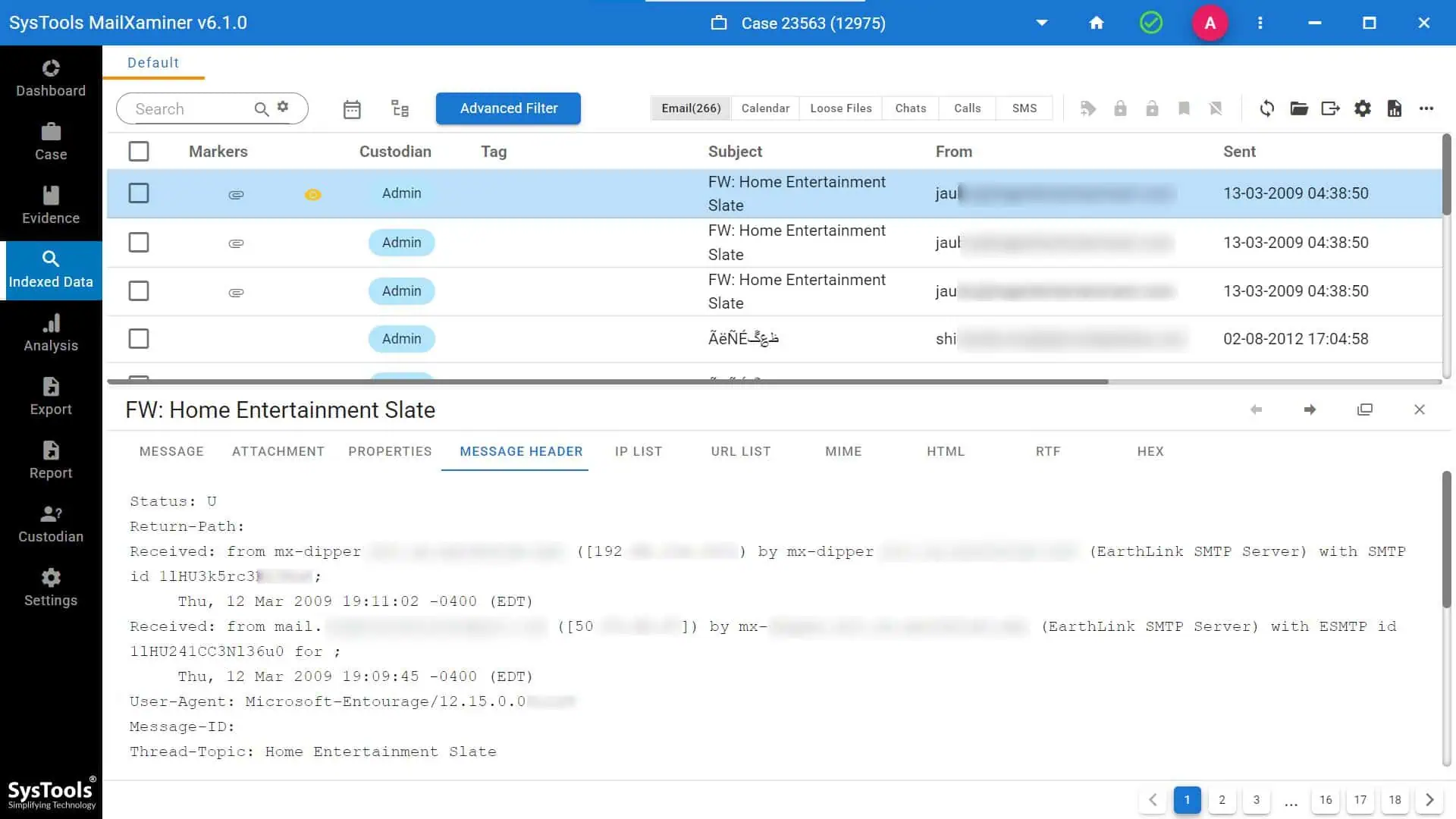This screenshot has width=1456, height=819.
Task: Open the toolbar more options ellipsis
Action: pos(1426,108)
